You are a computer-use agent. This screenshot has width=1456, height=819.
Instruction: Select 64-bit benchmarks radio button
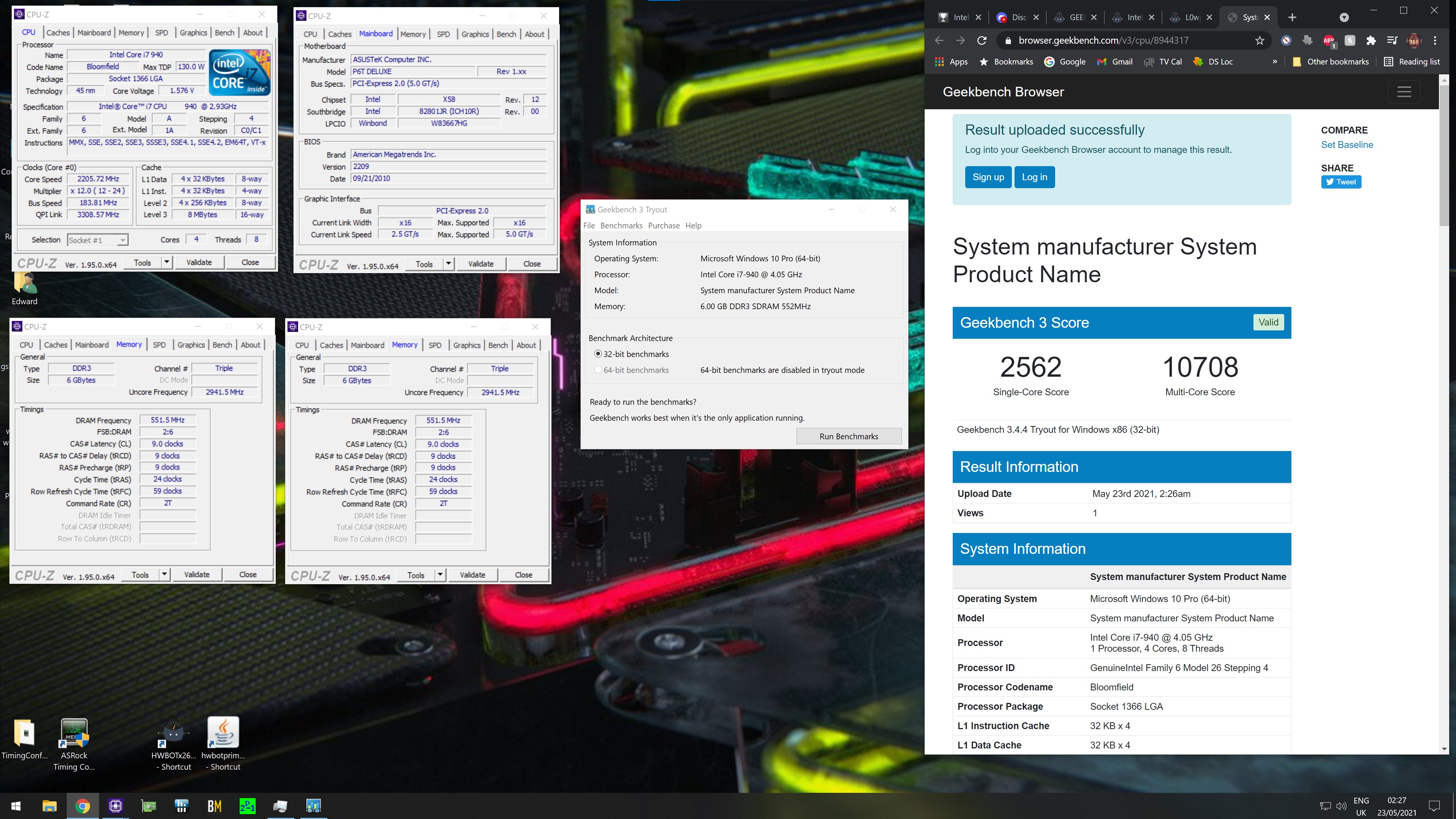coord(598,369)
